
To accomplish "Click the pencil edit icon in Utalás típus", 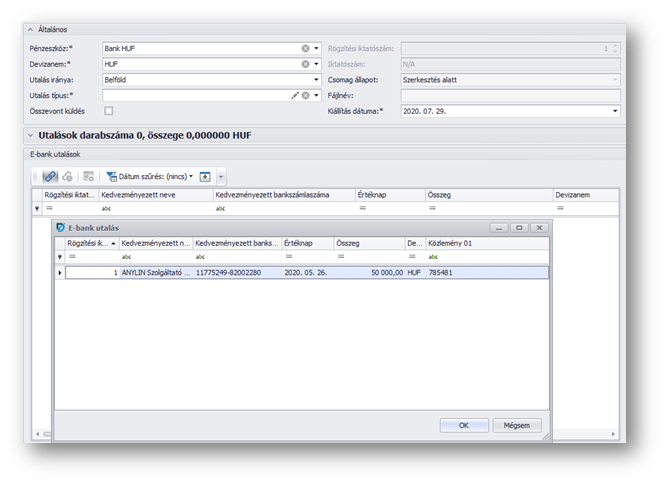I will coord(294,96).
